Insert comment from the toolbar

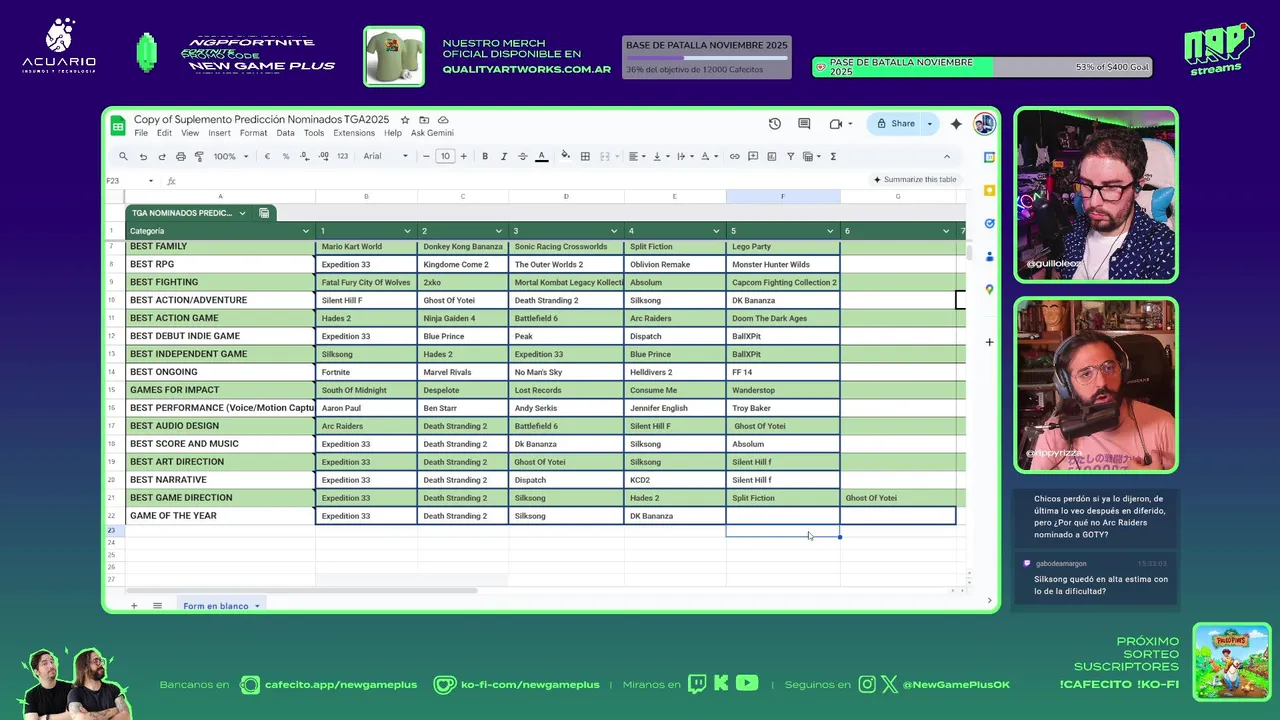(753, 156)
